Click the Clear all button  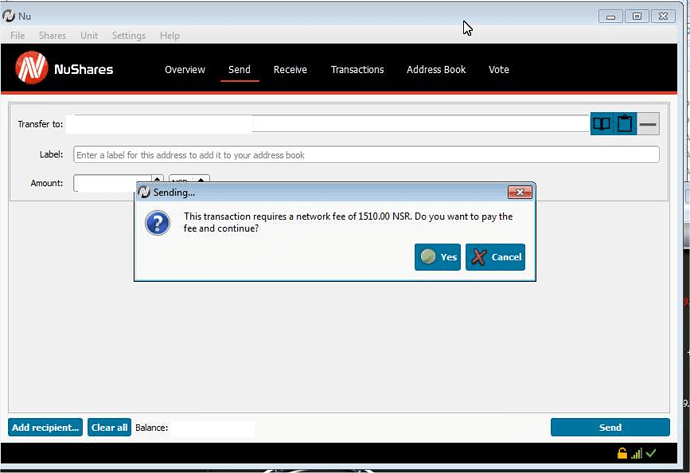tap(109, 427)
